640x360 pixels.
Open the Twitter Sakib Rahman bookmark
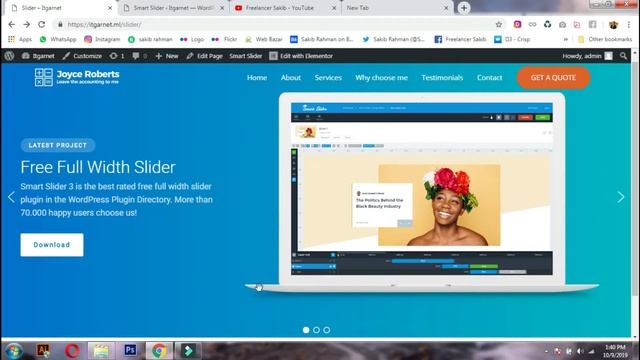pos(393,39)
